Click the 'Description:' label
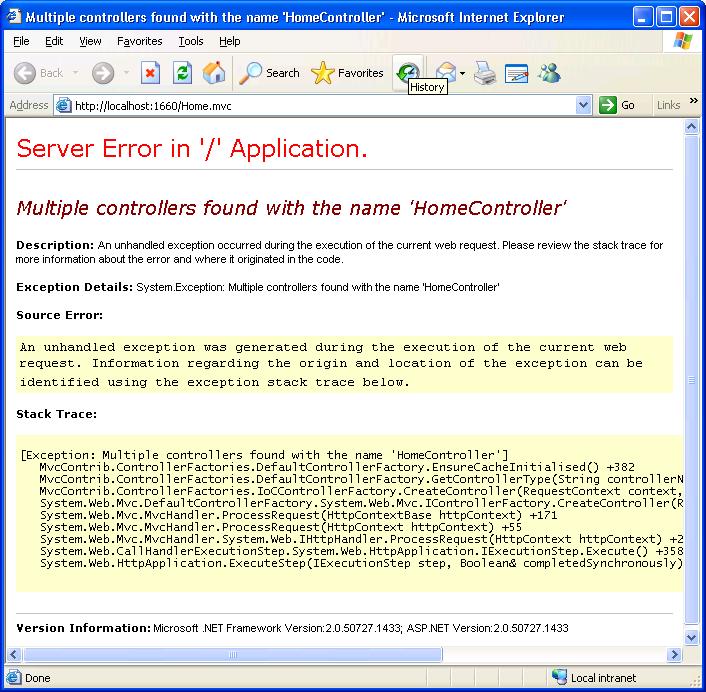706x692 pixels. coord(55,245)
